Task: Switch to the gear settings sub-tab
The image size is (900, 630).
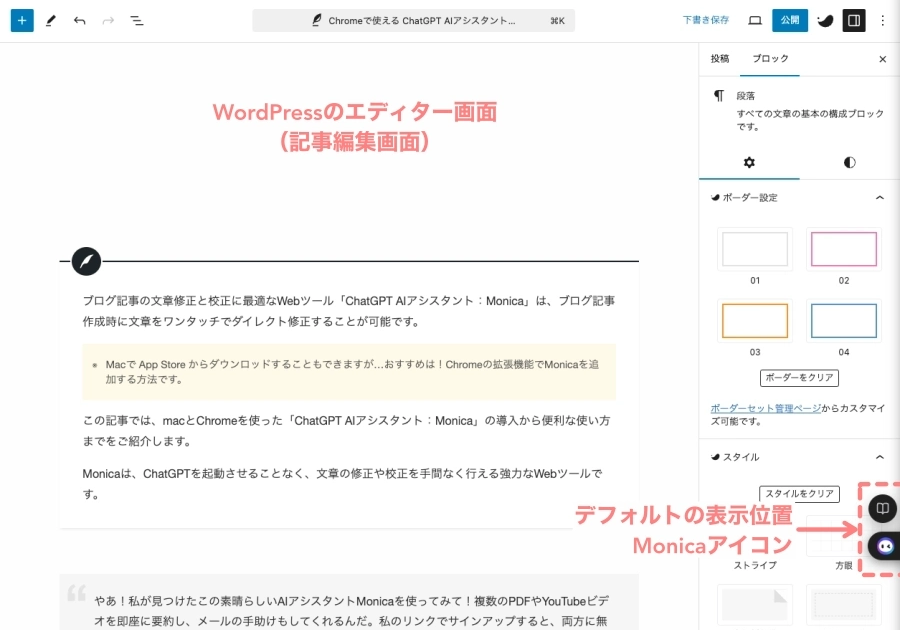Action: click(749, 162)
